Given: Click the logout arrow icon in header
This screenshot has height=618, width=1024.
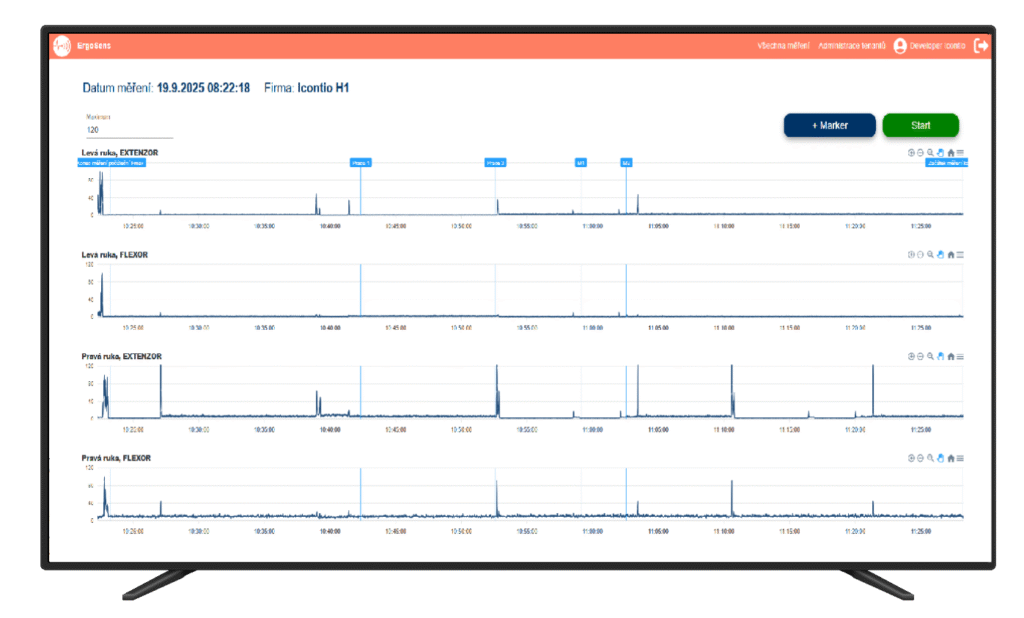Looking at the screenshot, I should 981,45.
